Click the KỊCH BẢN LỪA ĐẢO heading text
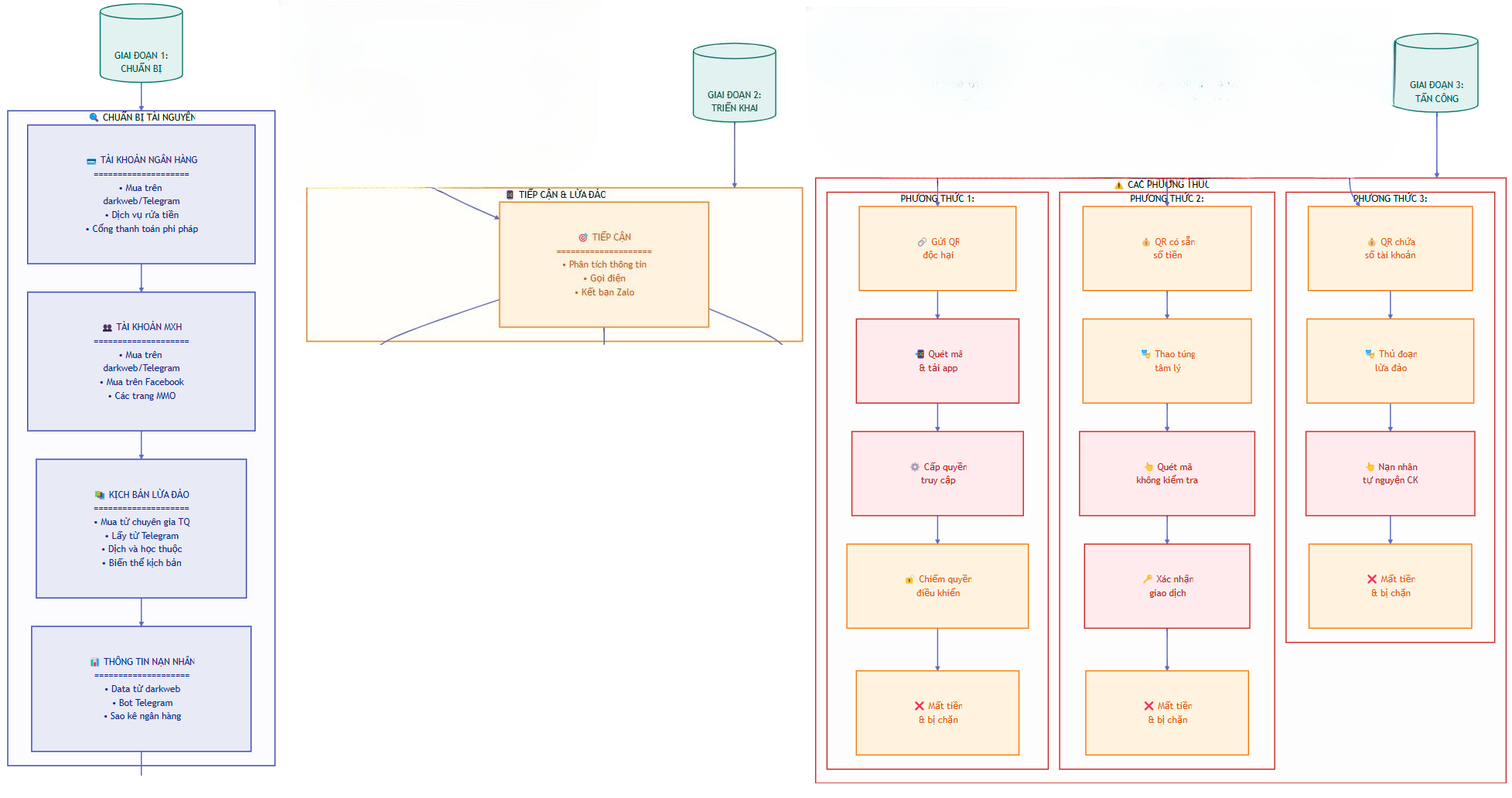This screenshot has width=1512, height=798. tap(148, 495)
